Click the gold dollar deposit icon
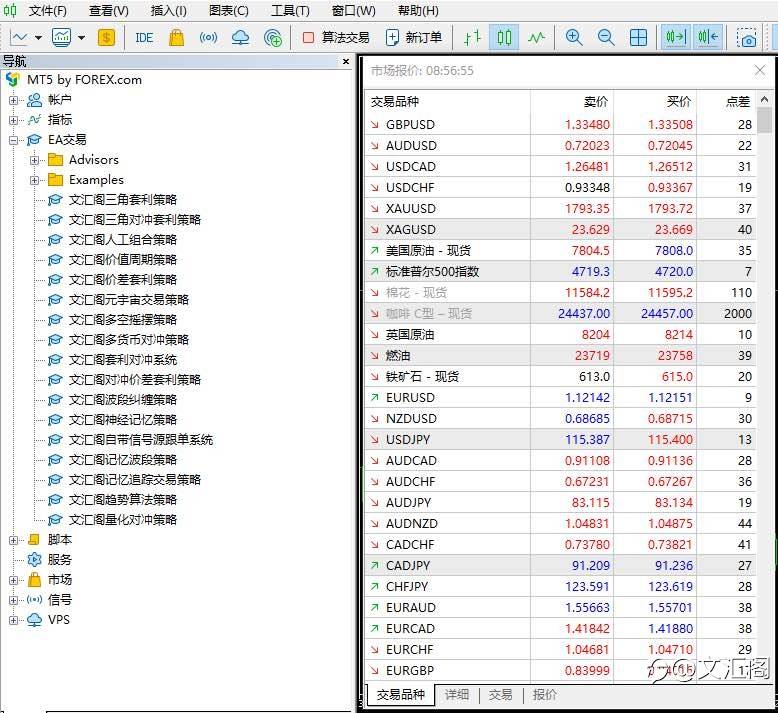 click(x=106, y=37)
